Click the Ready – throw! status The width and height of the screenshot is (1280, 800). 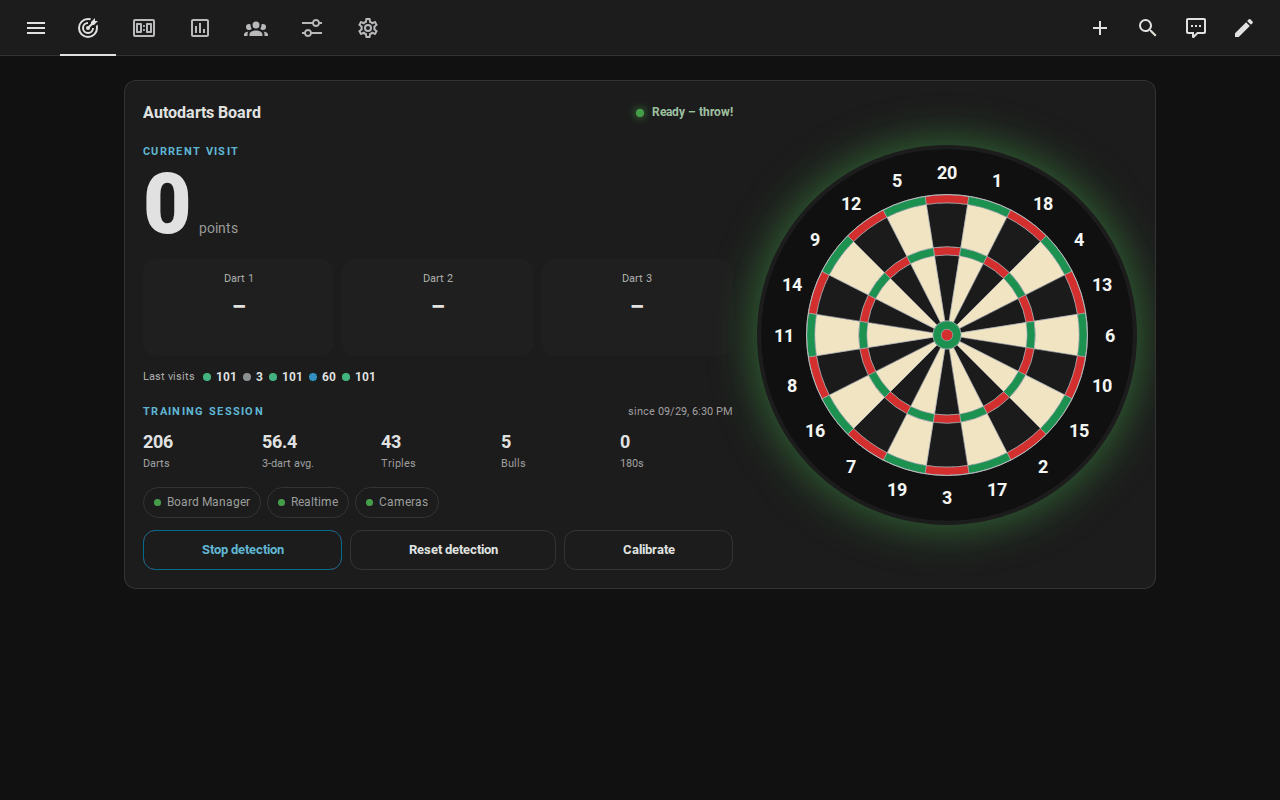[x=684, y=112]
